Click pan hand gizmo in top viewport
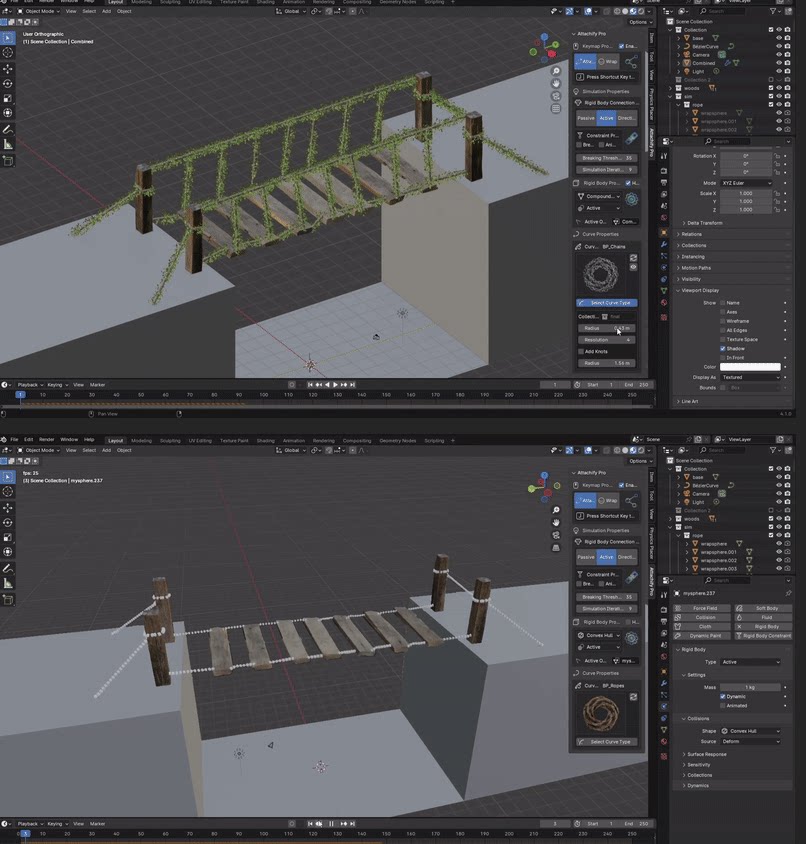 click(556, 83)
